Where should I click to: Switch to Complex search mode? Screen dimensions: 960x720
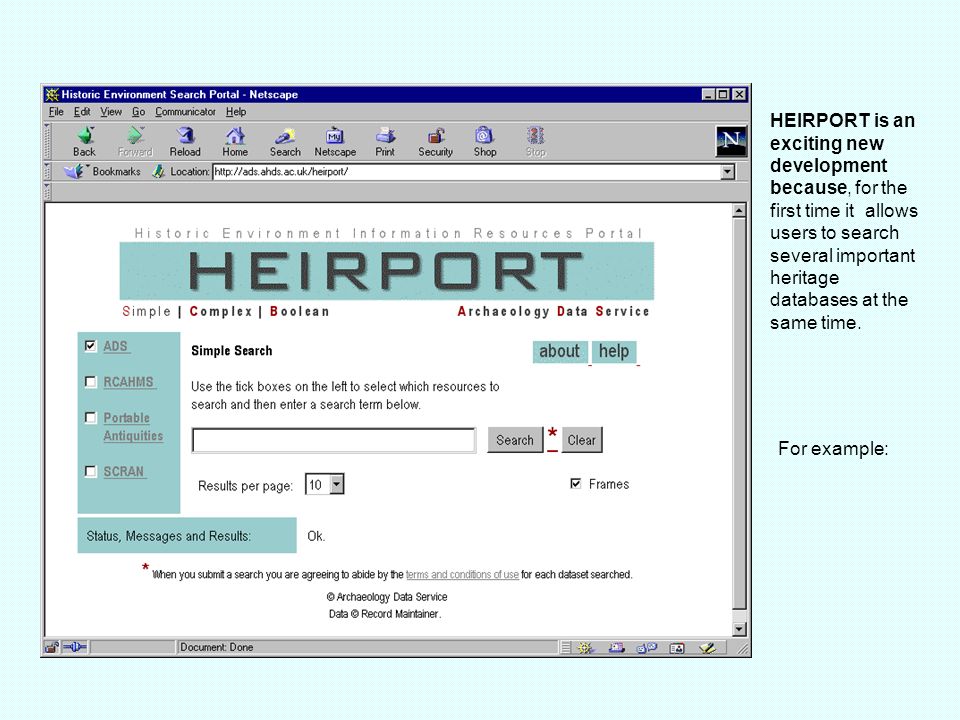(221, 311)
